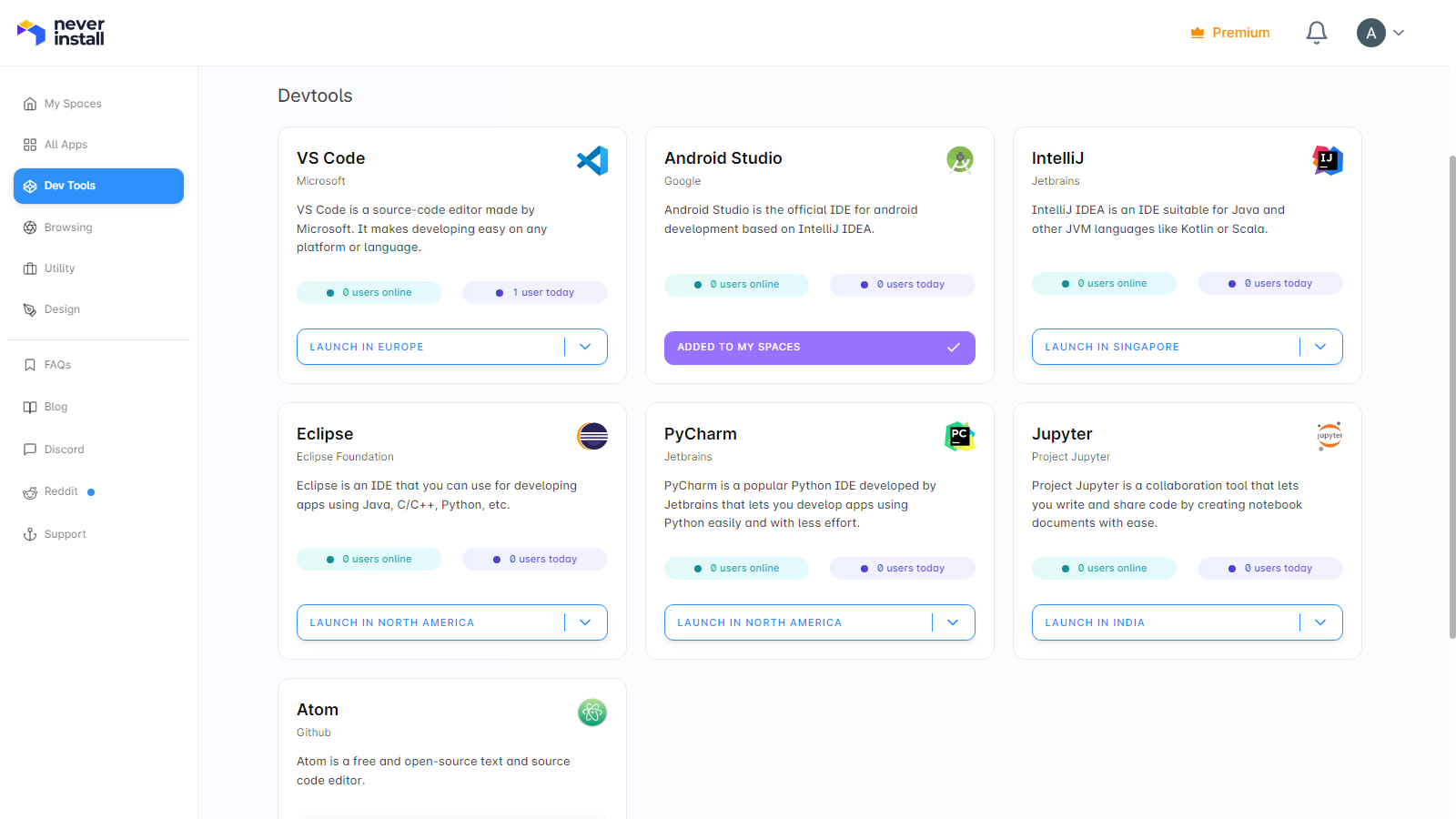Screen dimensions: 1456x819
Task: Click the PyCharm card title
Action: tap(701, 434)
